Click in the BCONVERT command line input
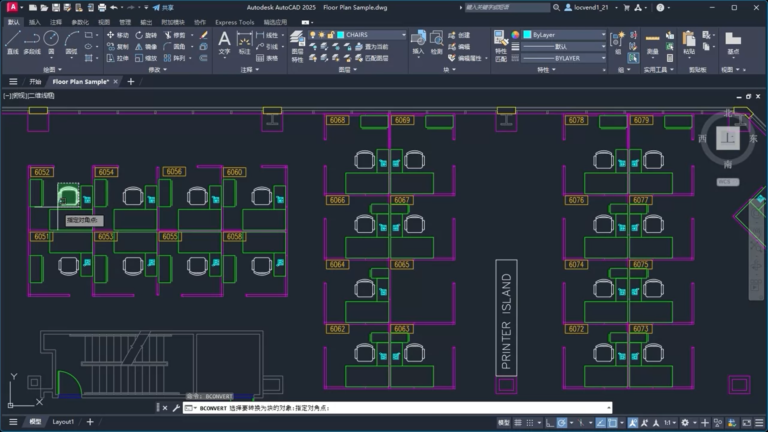Screen dimensions: 768x432 [397, 408]
